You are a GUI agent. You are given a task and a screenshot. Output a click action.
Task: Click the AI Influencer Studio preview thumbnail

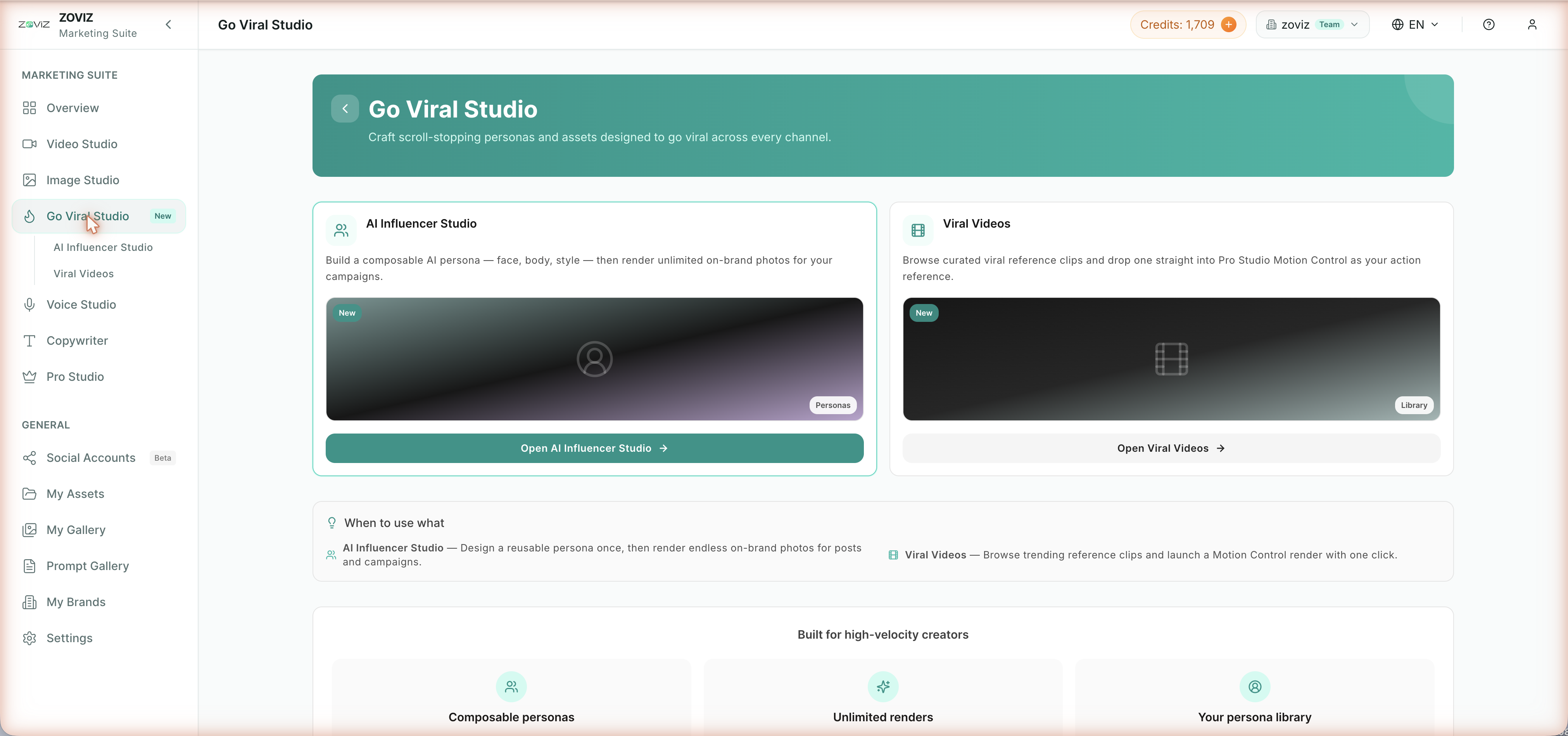pos(595,359)
